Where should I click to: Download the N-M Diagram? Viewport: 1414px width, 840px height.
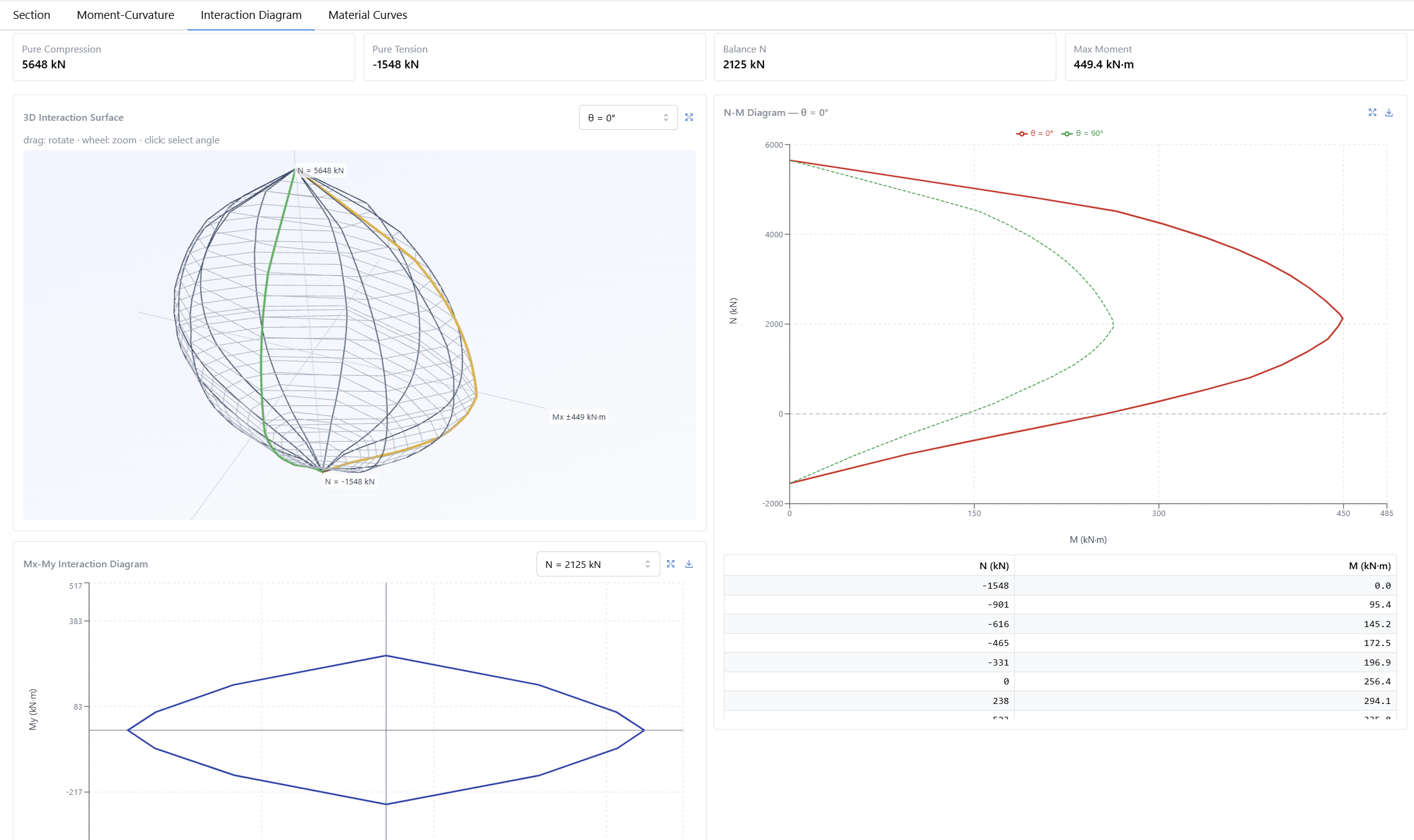[1389, 112]
